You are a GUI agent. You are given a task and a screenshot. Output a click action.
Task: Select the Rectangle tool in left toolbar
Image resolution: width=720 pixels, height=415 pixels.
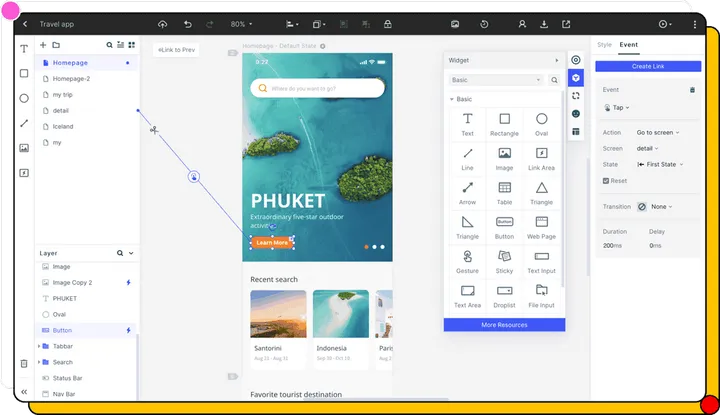24,73
